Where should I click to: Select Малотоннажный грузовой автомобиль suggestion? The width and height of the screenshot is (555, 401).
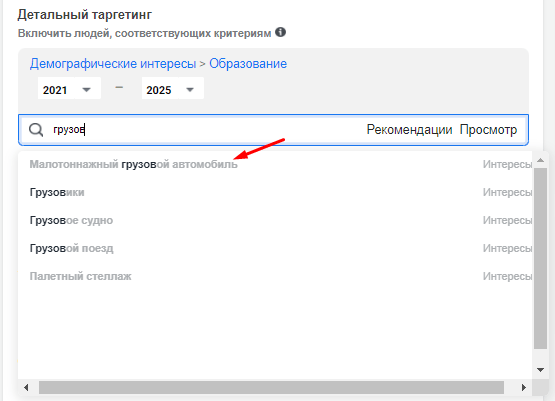275,164
